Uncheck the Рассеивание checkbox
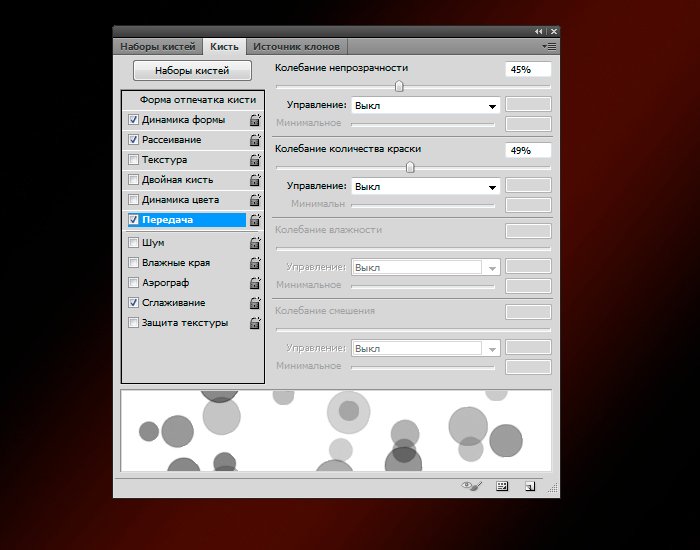 (x=134, y=140)
